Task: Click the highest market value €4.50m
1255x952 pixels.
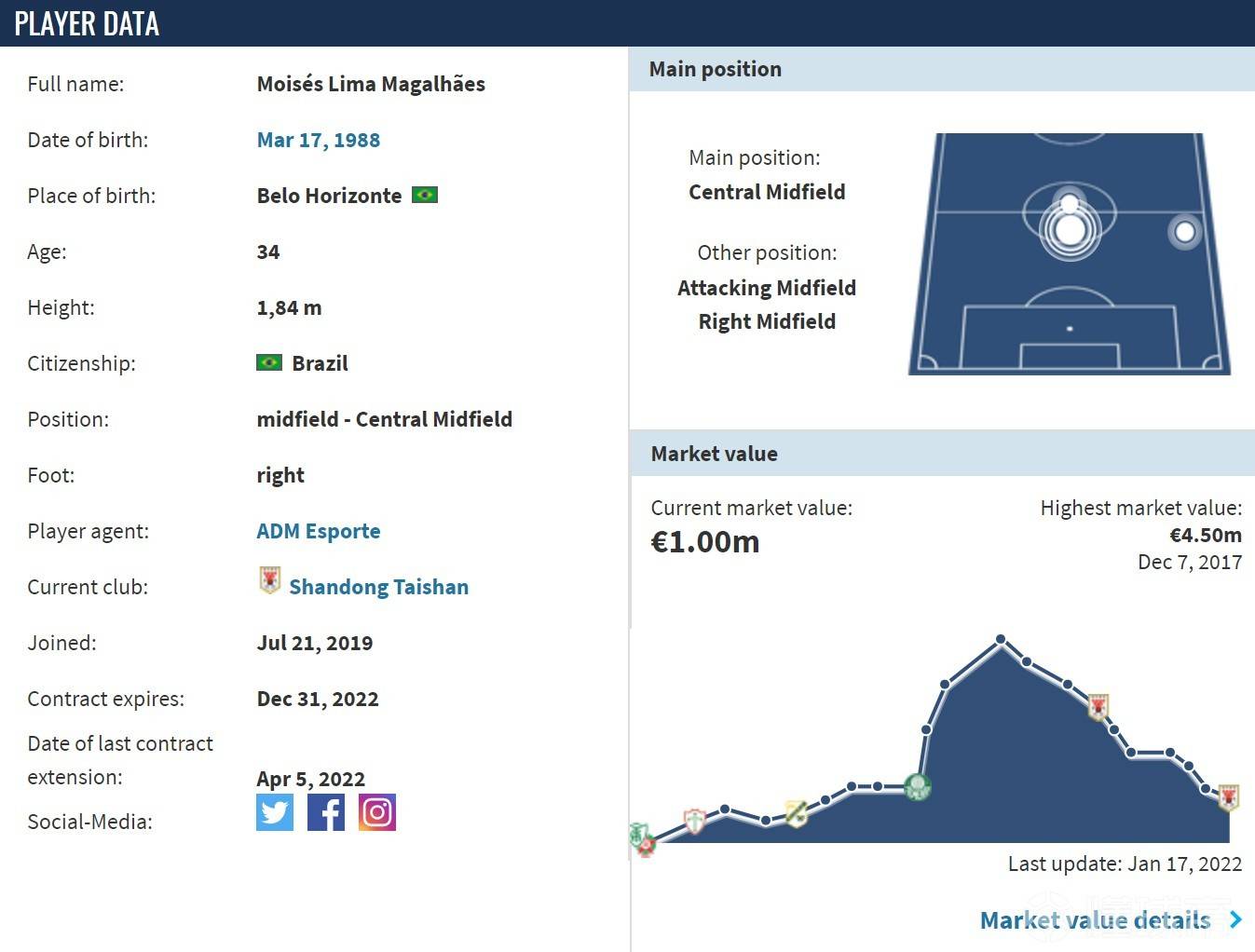Action: (1206, 536)
